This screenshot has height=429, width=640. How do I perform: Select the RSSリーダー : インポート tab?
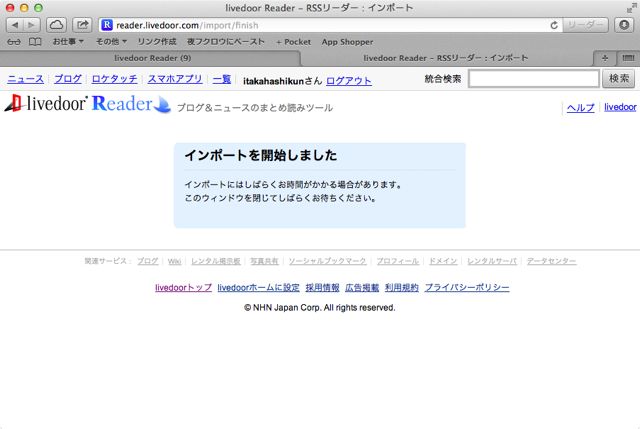(446, 58)
